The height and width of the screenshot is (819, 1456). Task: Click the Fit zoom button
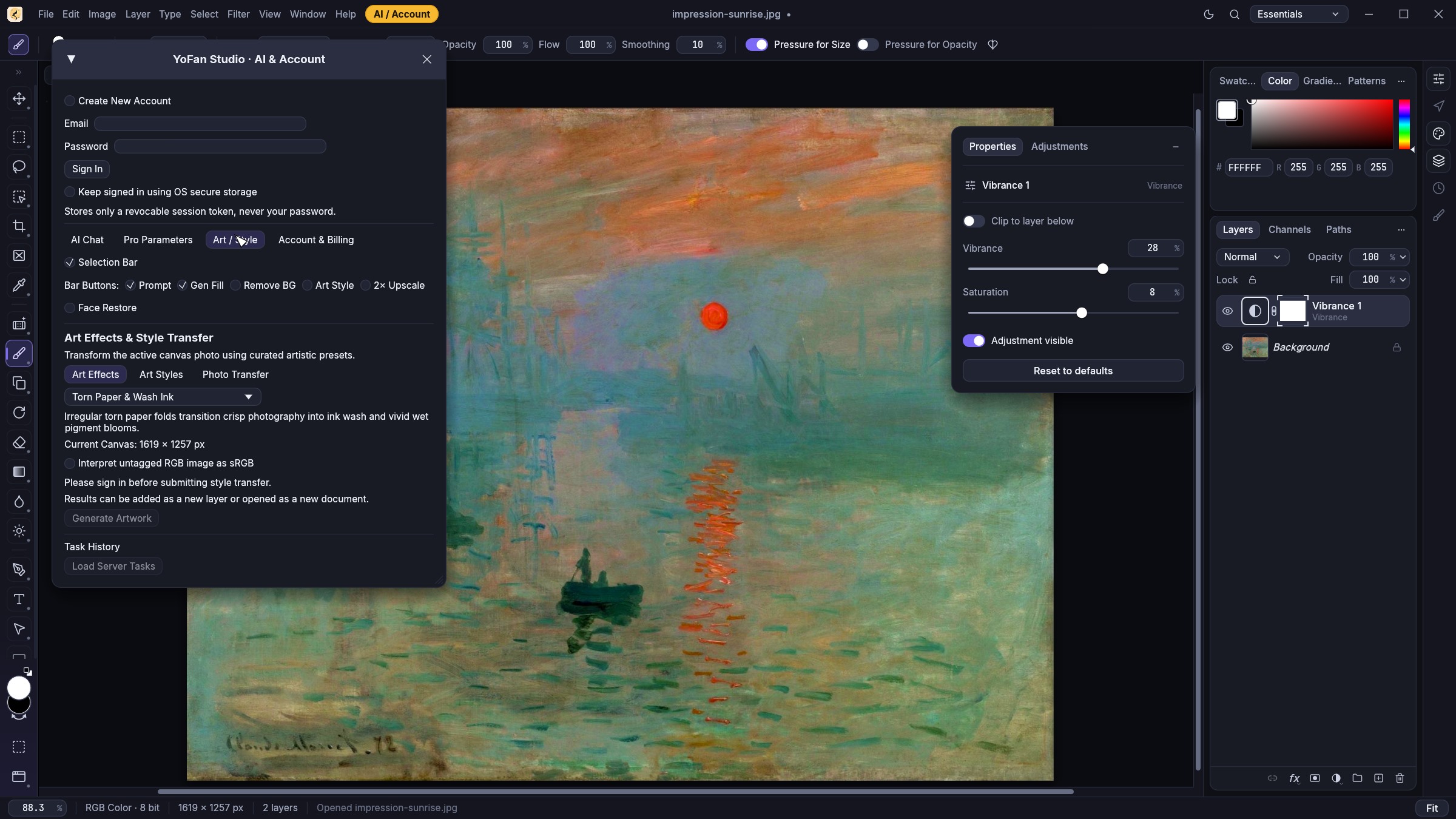[x=1432, y=808]
